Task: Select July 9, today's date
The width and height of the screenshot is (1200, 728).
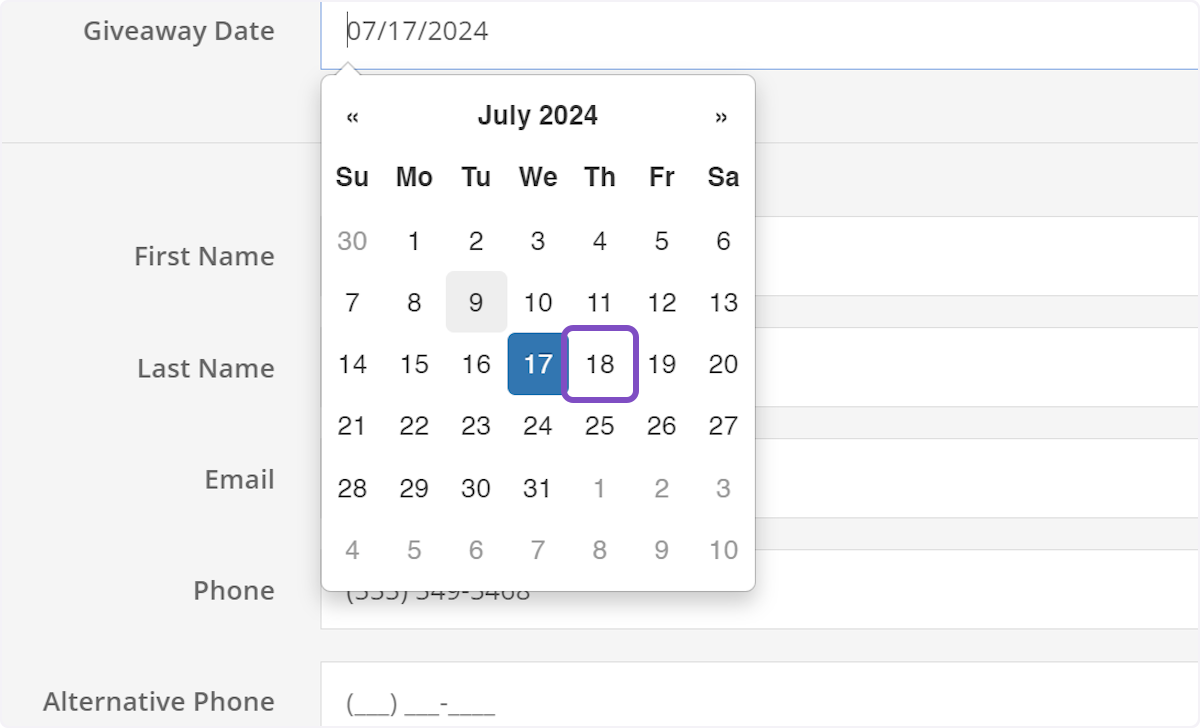Action: (x=475, y=302)
